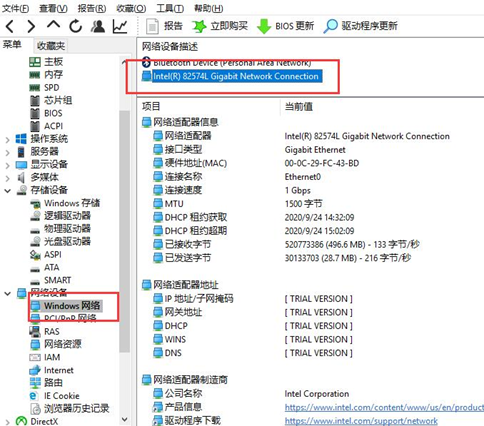Switch to the 收藏夹 tab
Screen dimensions: 484x426
(51, 46)
